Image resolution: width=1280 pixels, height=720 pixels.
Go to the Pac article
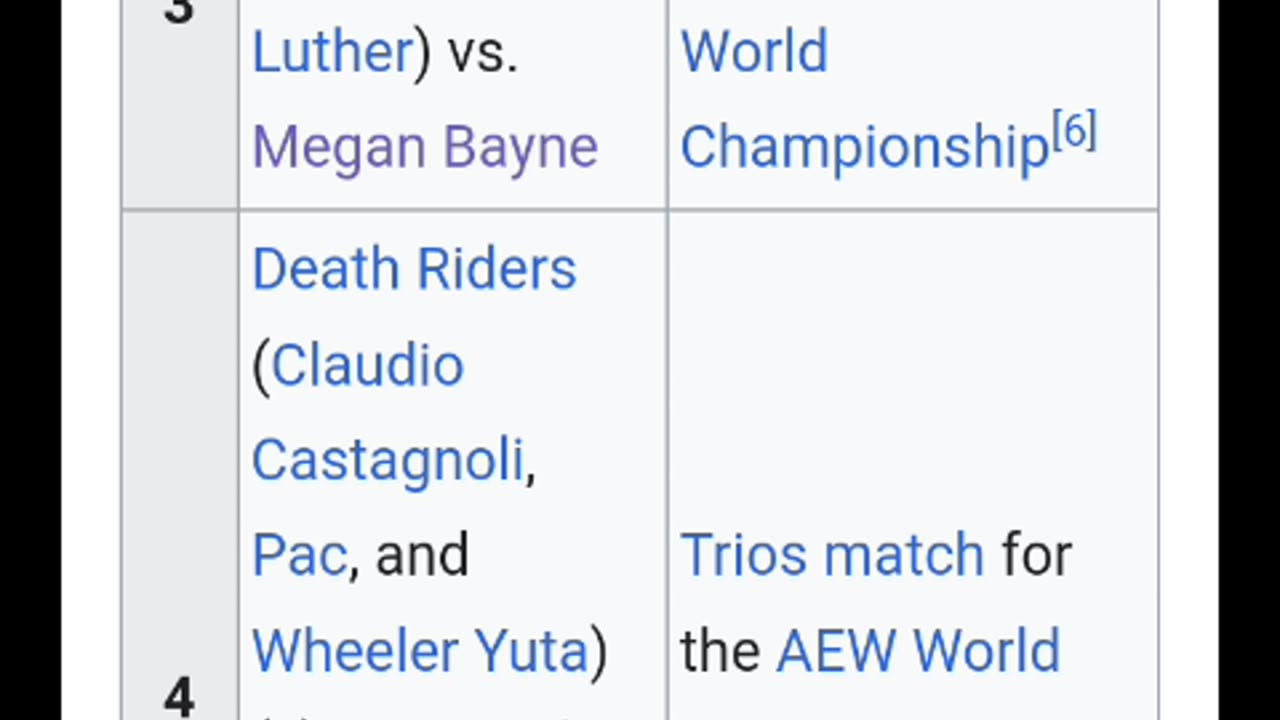coord(299,556)
